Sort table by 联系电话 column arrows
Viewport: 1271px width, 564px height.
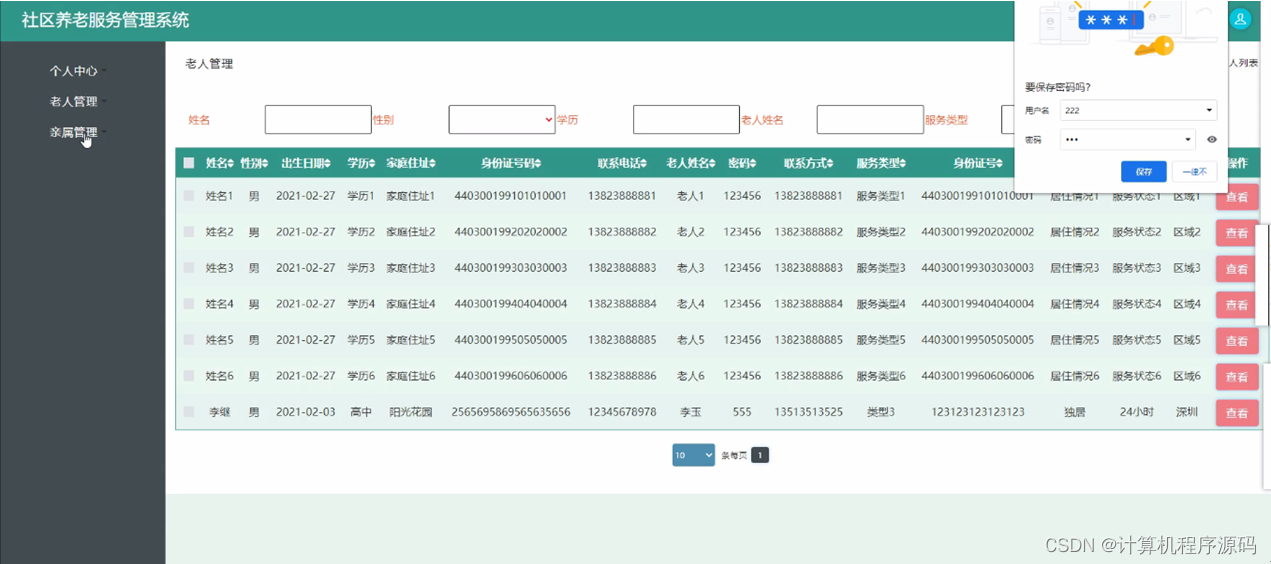(646, 164)
